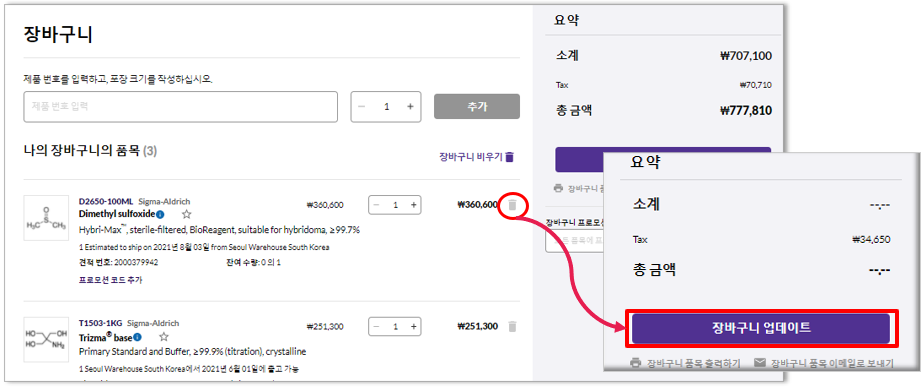Click Trizma base structure thumbnail
The height and width of the screenshot is (390, 924).
[x=46, y=340]
